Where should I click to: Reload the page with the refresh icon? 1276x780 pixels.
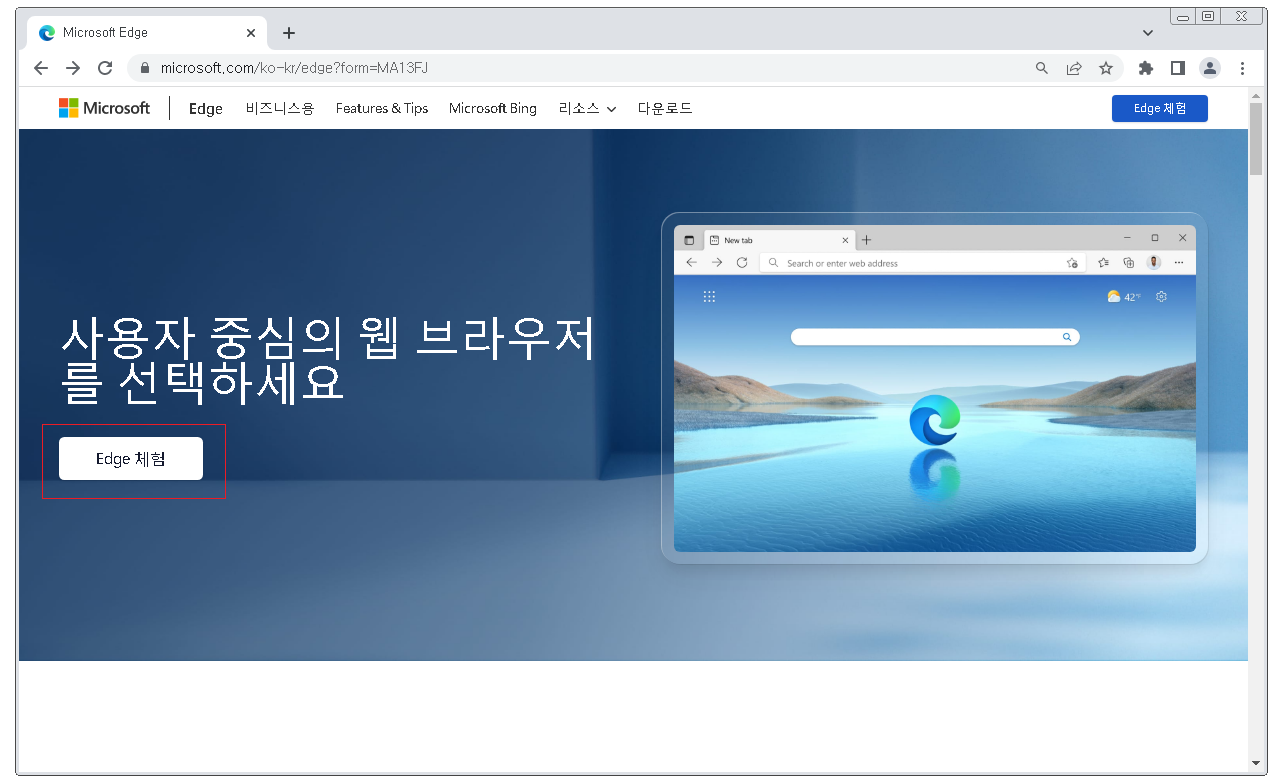coord(105,68)
